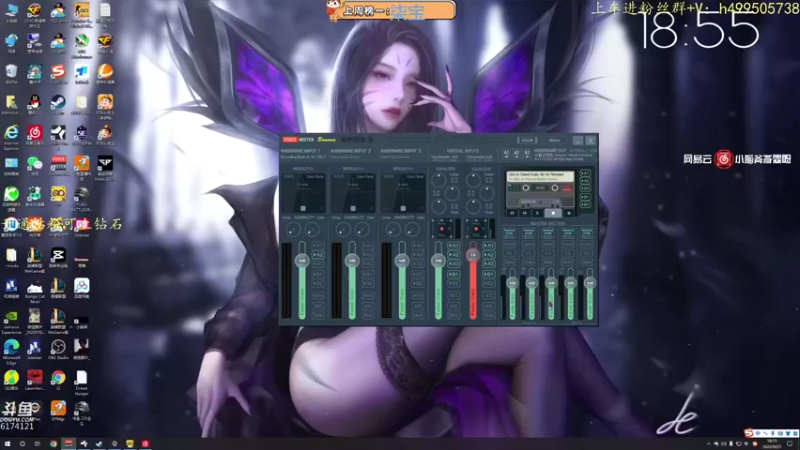Toggle B1 bus on second virtual input
Screen dimensions: 800x450
pyautogui.click(x=488, y=274)
